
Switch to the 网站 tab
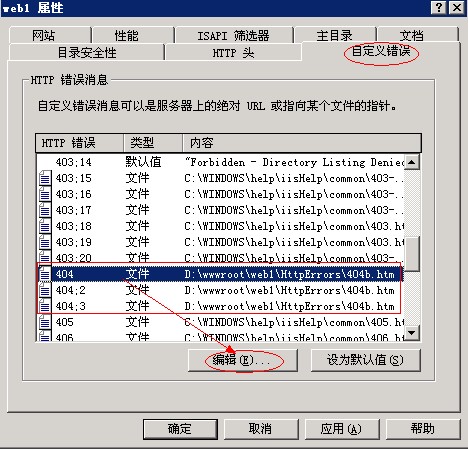(50, 35)
